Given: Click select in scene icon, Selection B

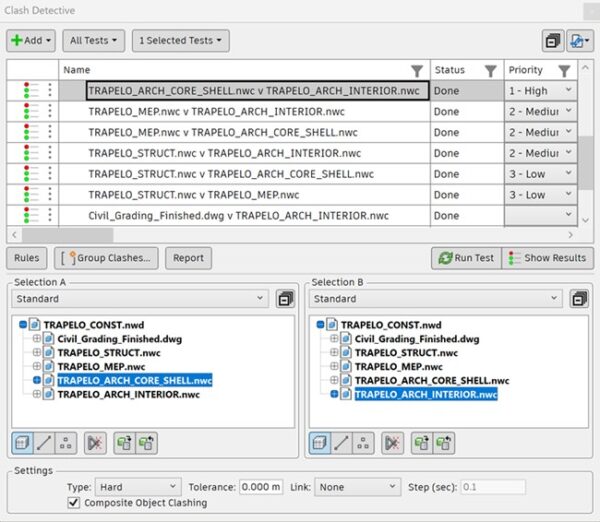Looking at the screenshot, I should pos(444,443).
